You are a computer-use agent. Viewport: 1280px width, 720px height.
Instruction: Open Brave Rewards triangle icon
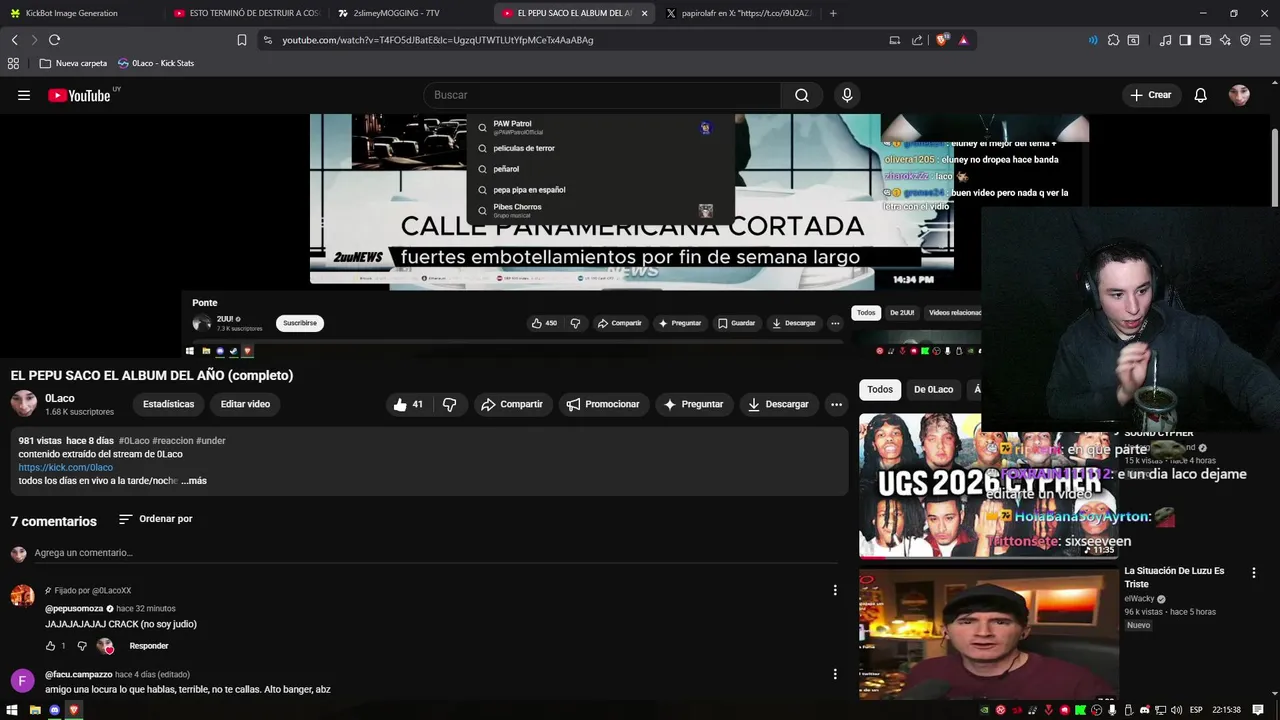coord(963,40)
